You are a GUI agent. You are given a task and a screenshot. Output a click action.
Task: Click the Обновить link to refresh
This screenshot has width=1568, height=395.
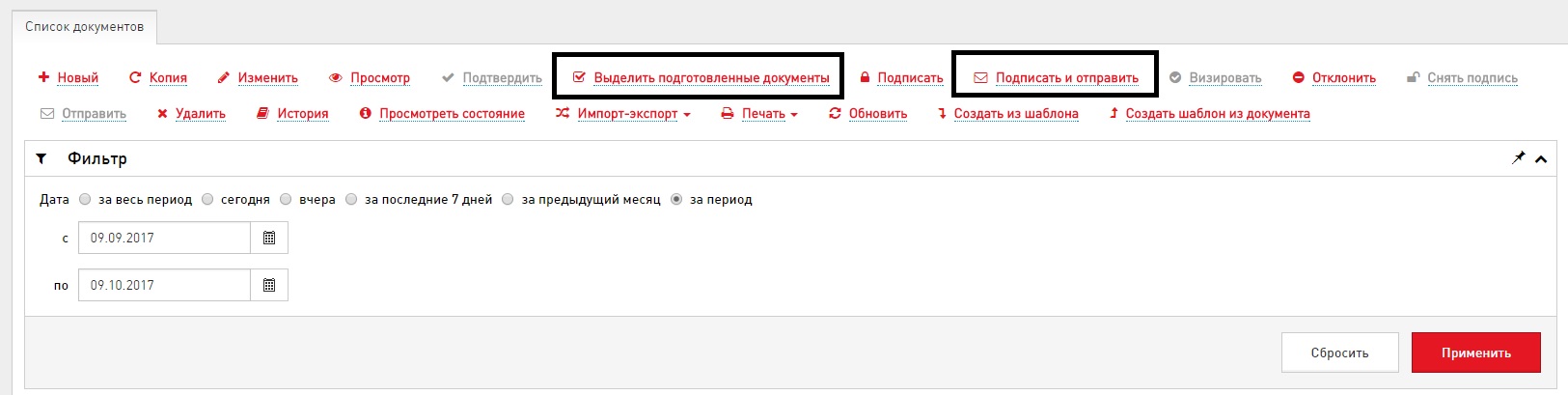click(878, 113)
